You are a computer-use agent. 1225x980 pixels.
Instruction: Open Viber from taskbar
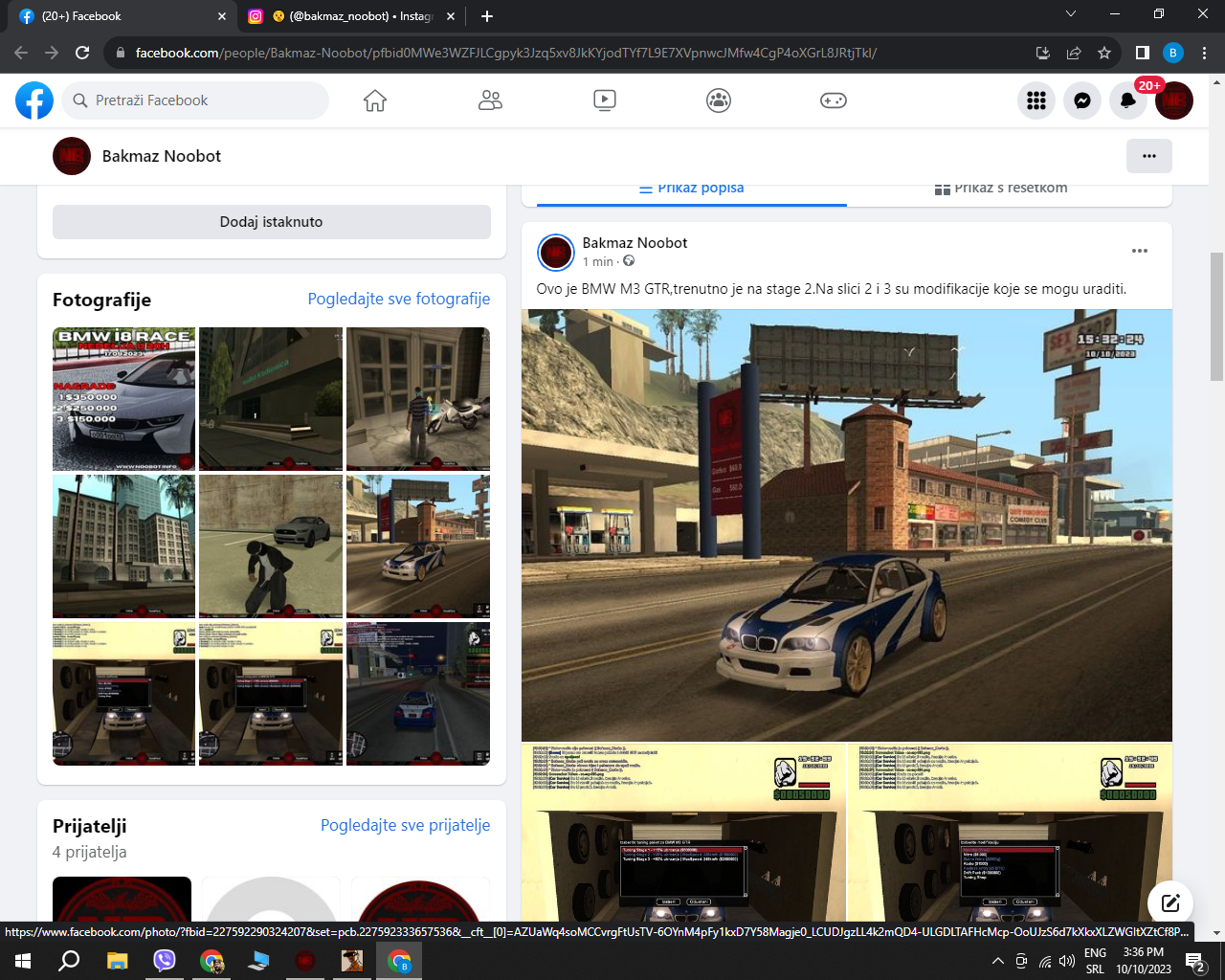165,961
